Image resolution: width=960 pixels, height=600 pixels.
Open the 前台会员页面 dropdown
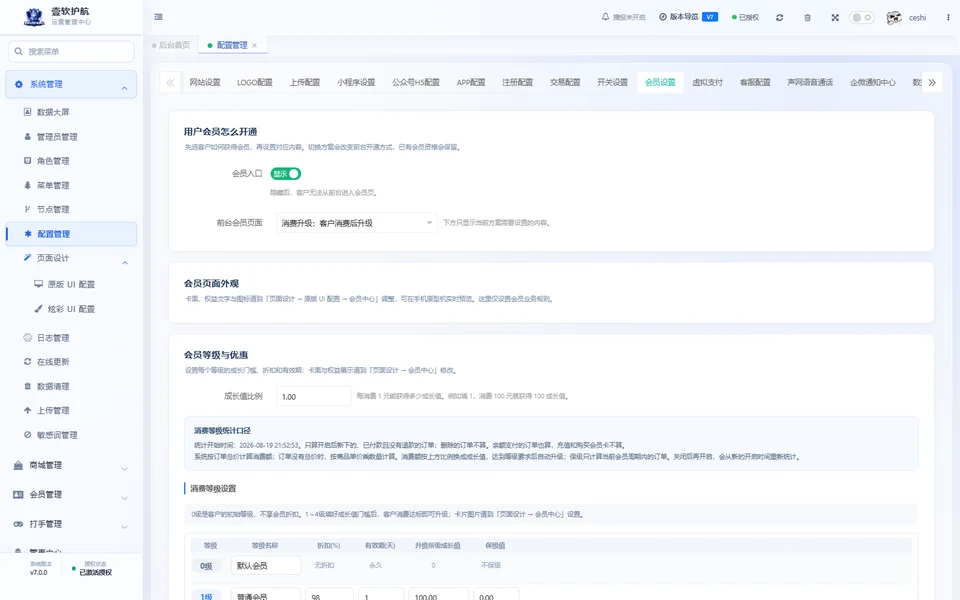[x=356, y=223]
